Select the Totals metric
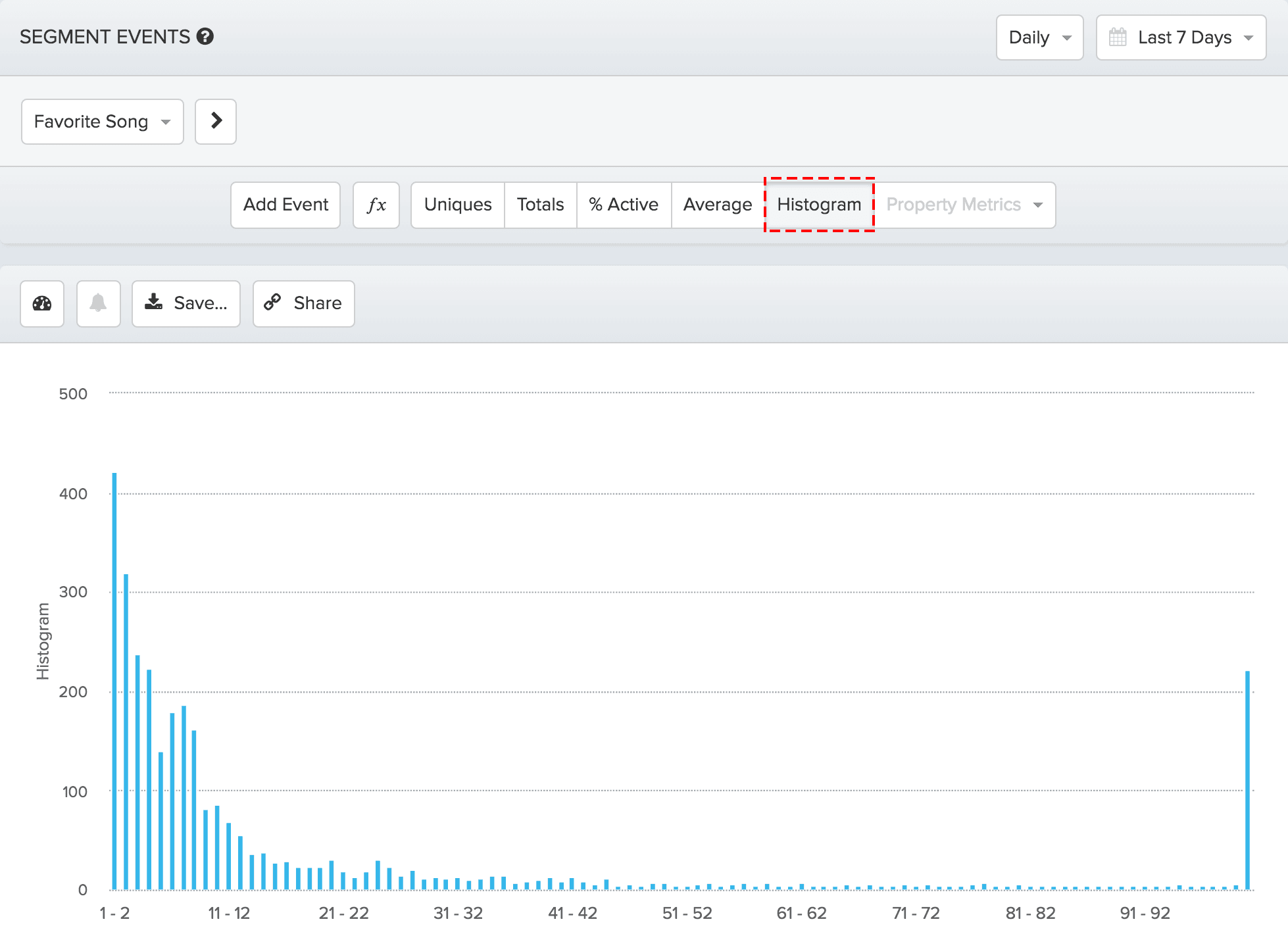 (x=540, y=205)
